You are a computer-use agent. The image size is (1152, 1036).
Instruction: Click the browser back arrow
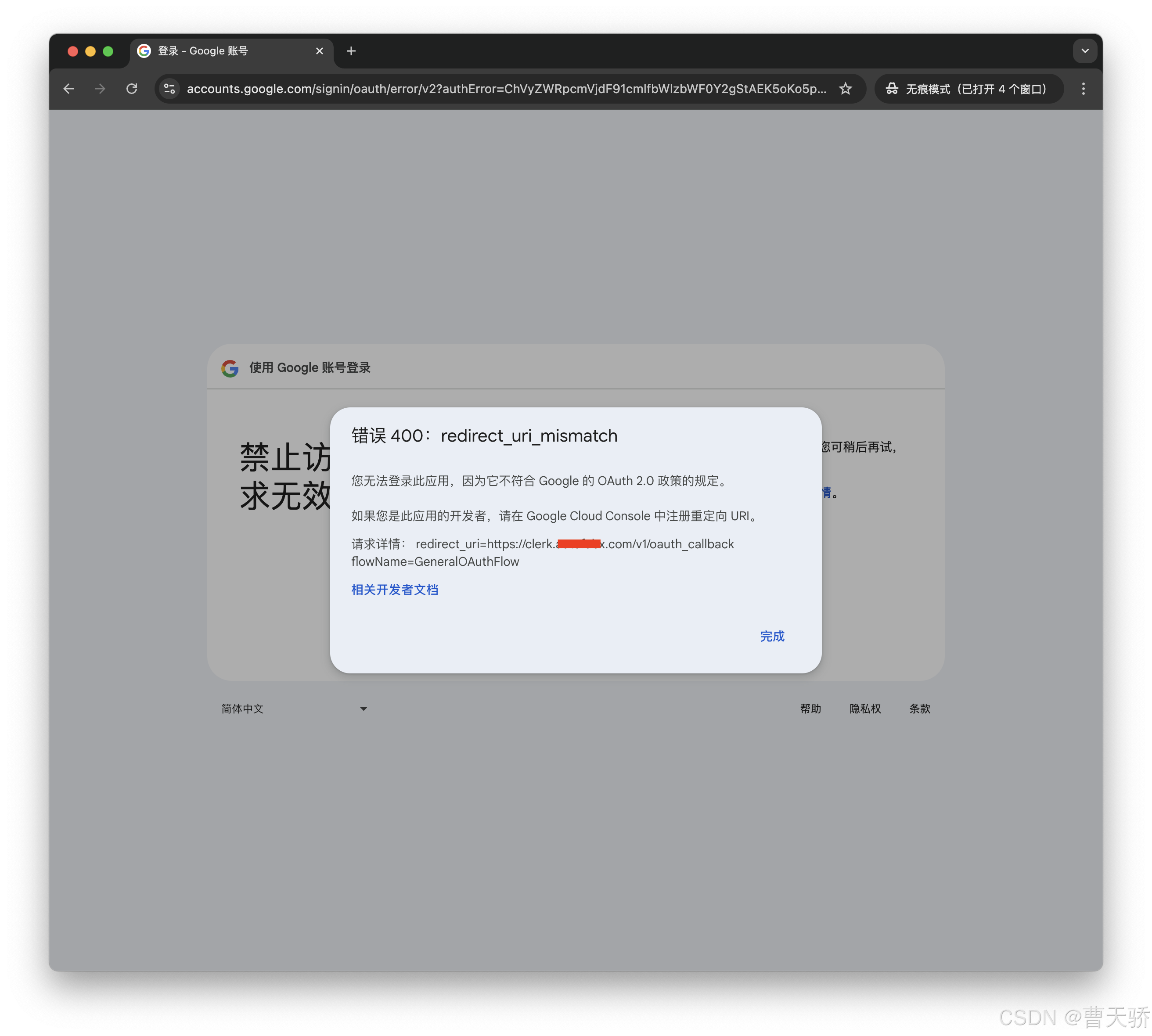coord(69,89)
